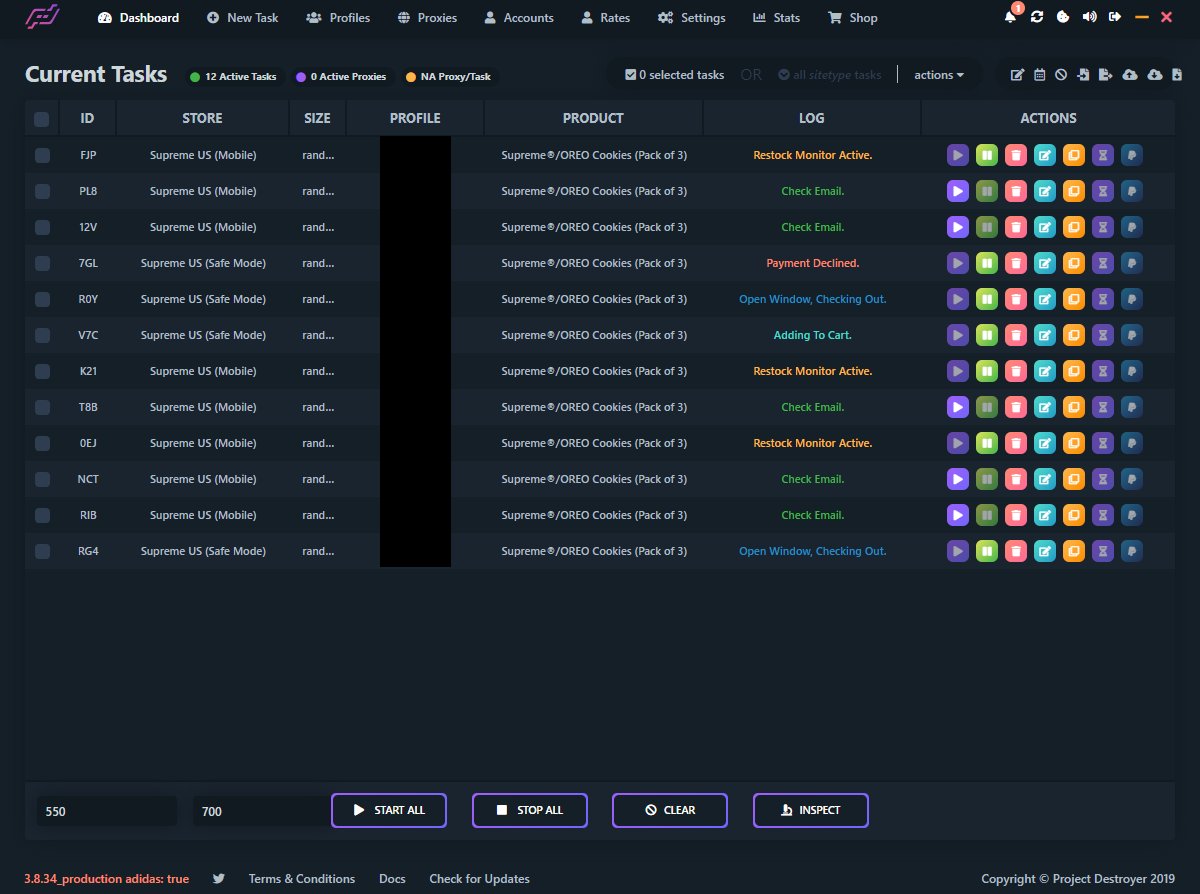The height and width of the screenshot is (894, 1200).
Task: Click the 'Adding To Cart.' log entry
Action: (x=813, y=335)
